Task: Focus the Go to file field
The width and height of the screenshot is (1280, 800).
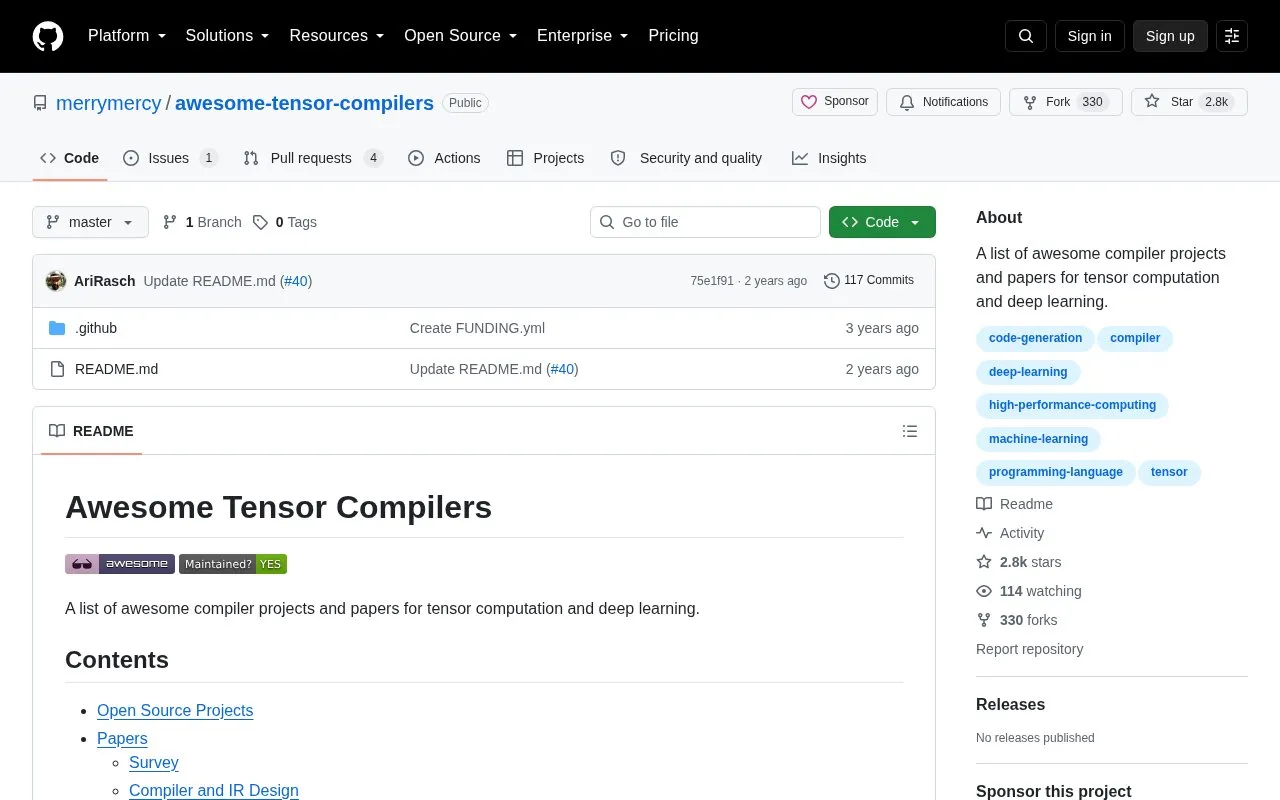Action: (705, 222)
